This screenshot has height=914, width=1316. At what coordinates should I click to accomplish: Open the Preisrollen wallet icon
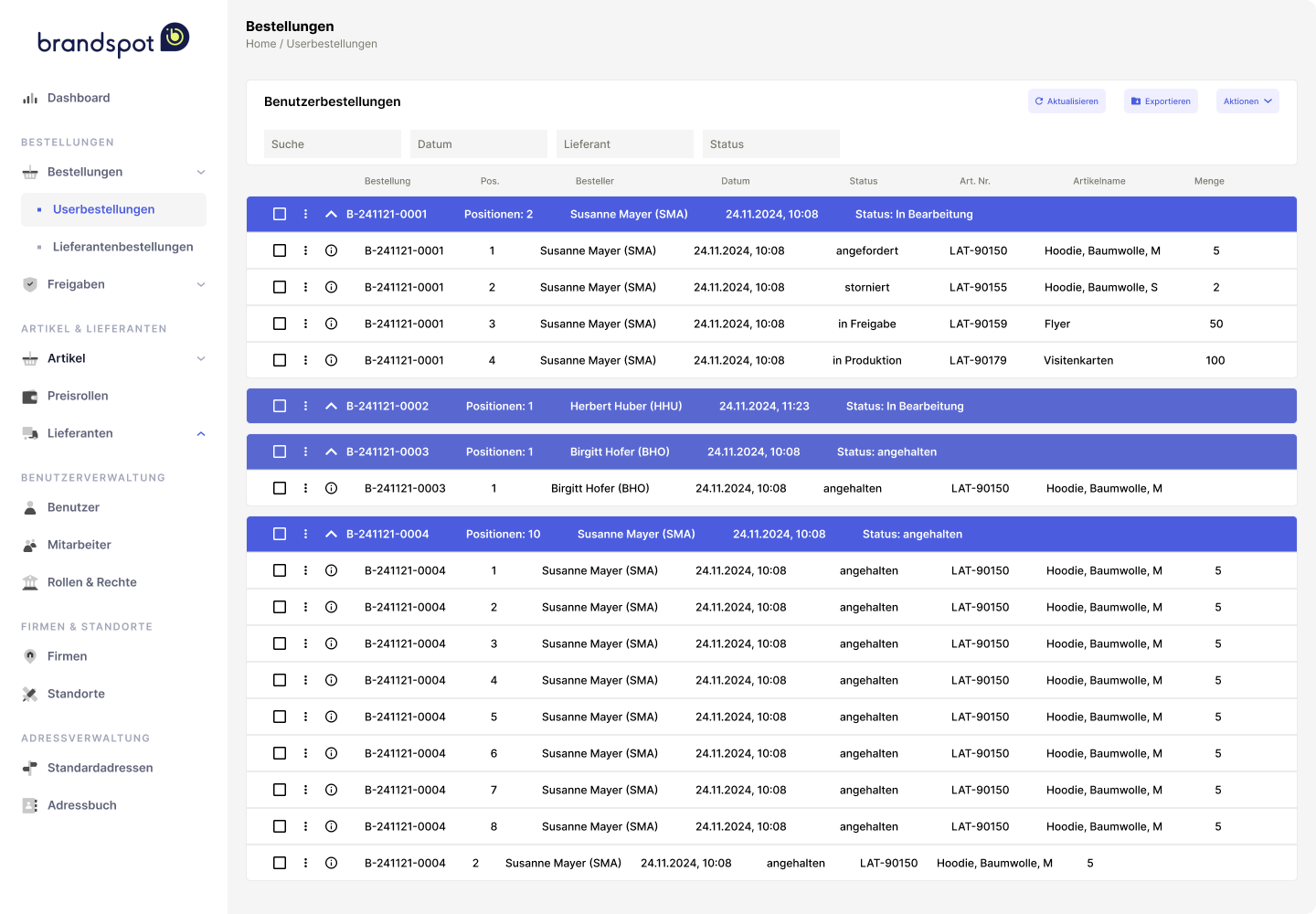30,396
